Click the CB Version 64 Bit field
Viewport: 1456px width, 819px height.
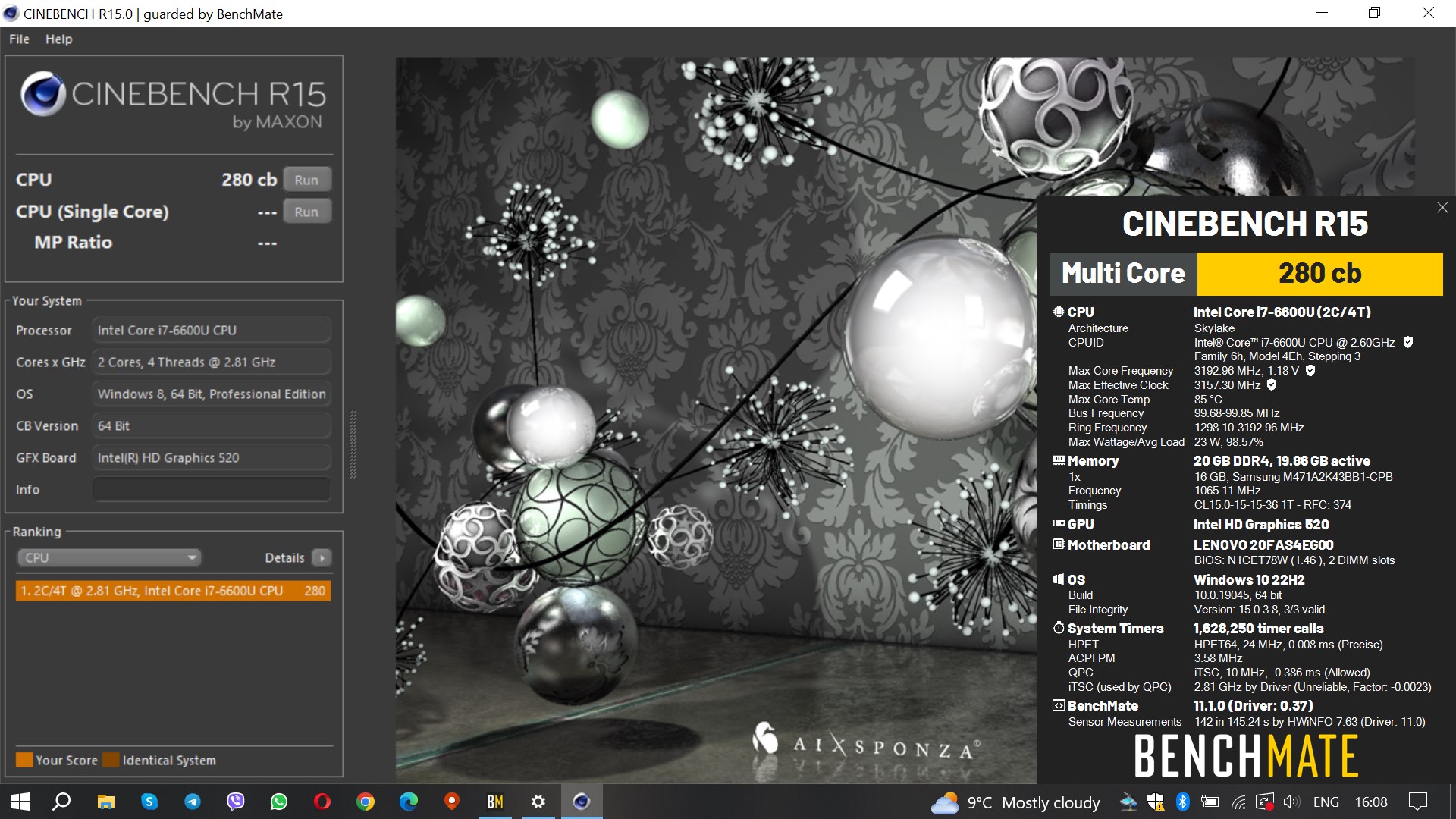tap(212, 425)
